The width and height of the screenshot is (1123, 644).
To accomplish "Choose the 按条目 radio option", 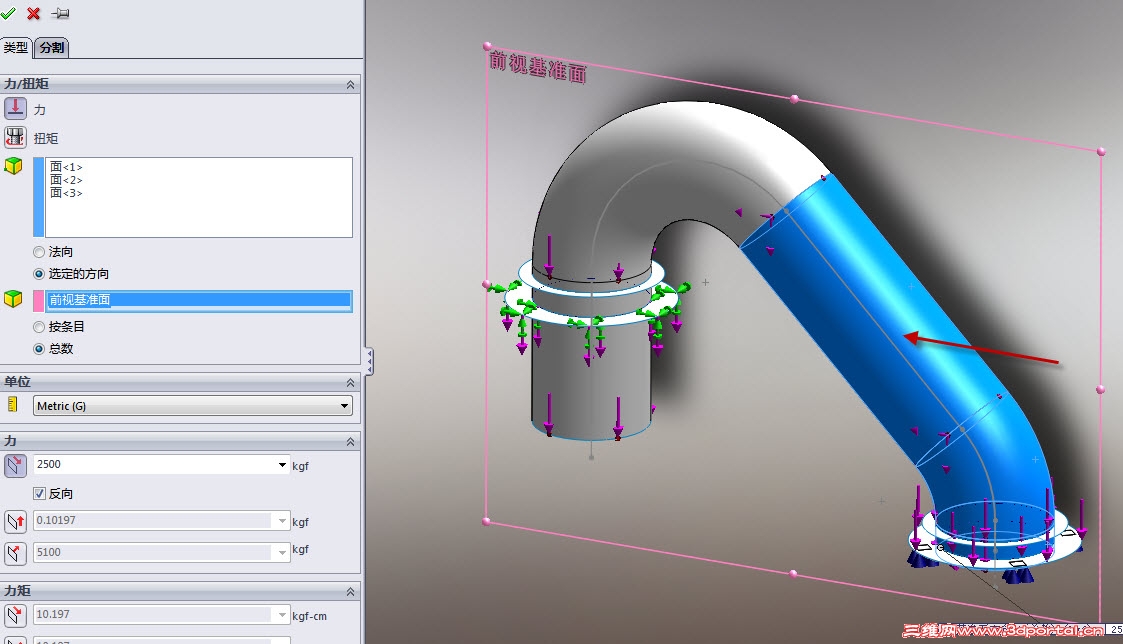I will click(x=39, y=327).
